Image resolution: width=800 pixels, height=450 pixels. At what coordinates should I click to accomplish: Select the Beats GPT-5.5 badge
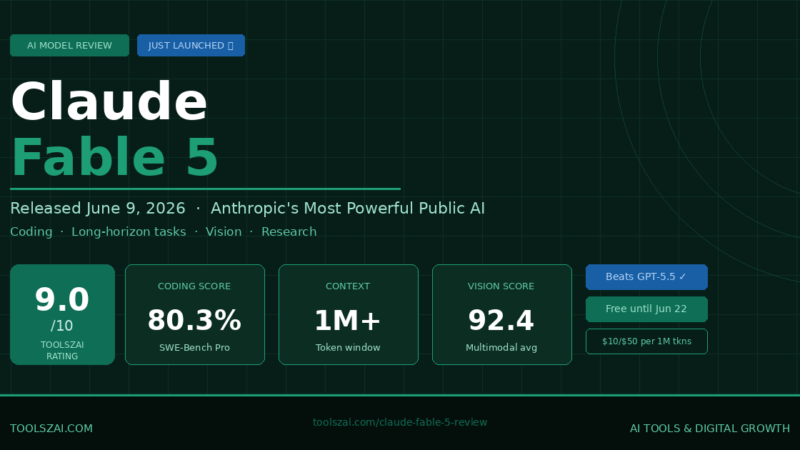pos(646,277)
